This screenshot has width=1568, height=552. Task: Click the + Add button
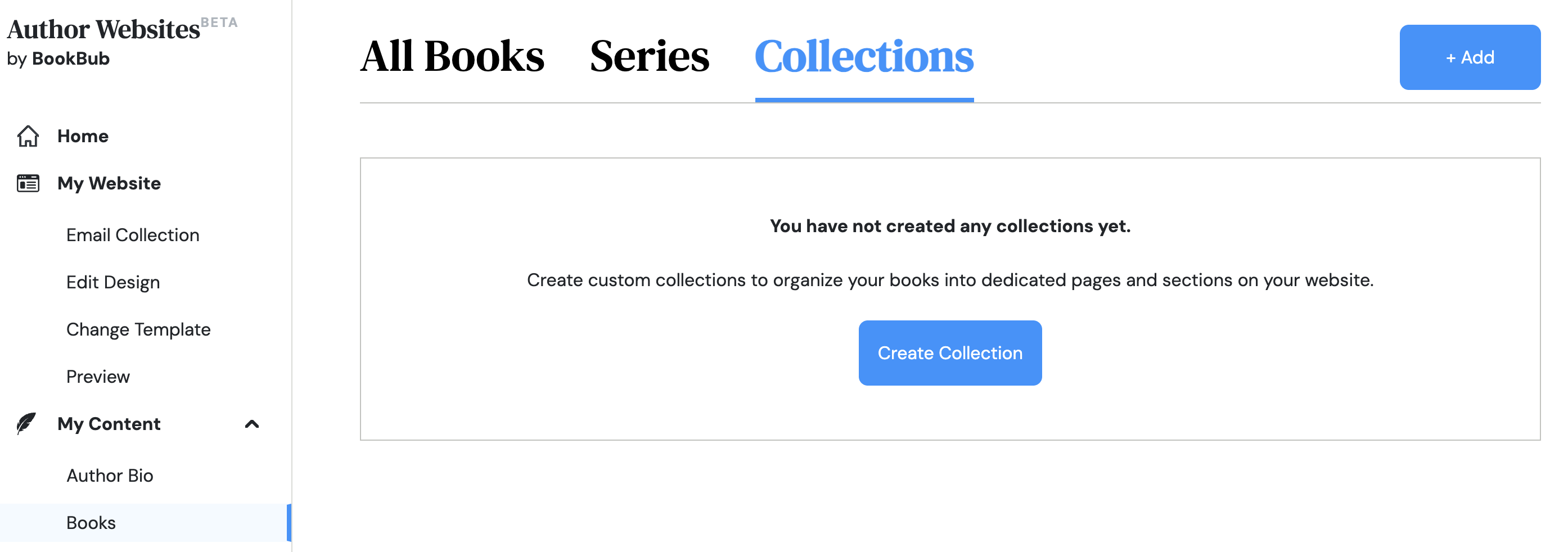point(1470,57)
